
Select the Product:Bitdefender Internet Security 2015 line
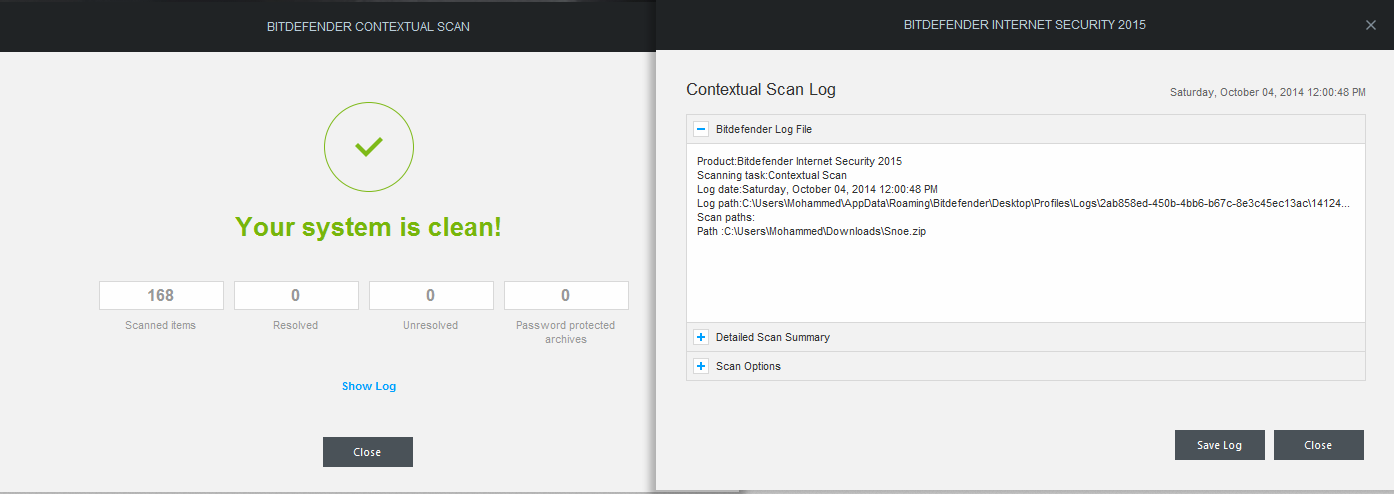(x=799, y=161)
